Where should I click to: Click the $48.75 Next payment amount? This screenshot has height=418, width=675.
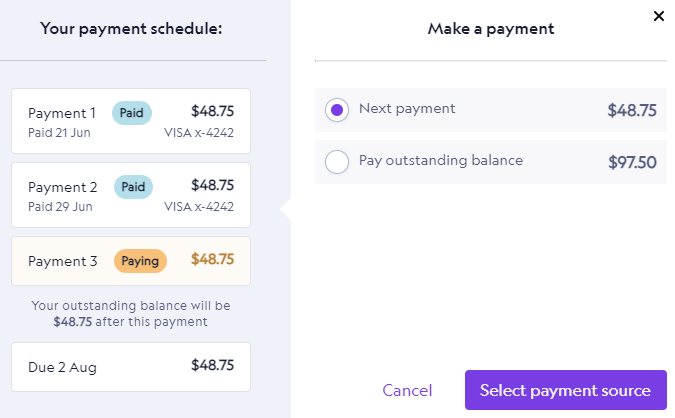(632, 110)
